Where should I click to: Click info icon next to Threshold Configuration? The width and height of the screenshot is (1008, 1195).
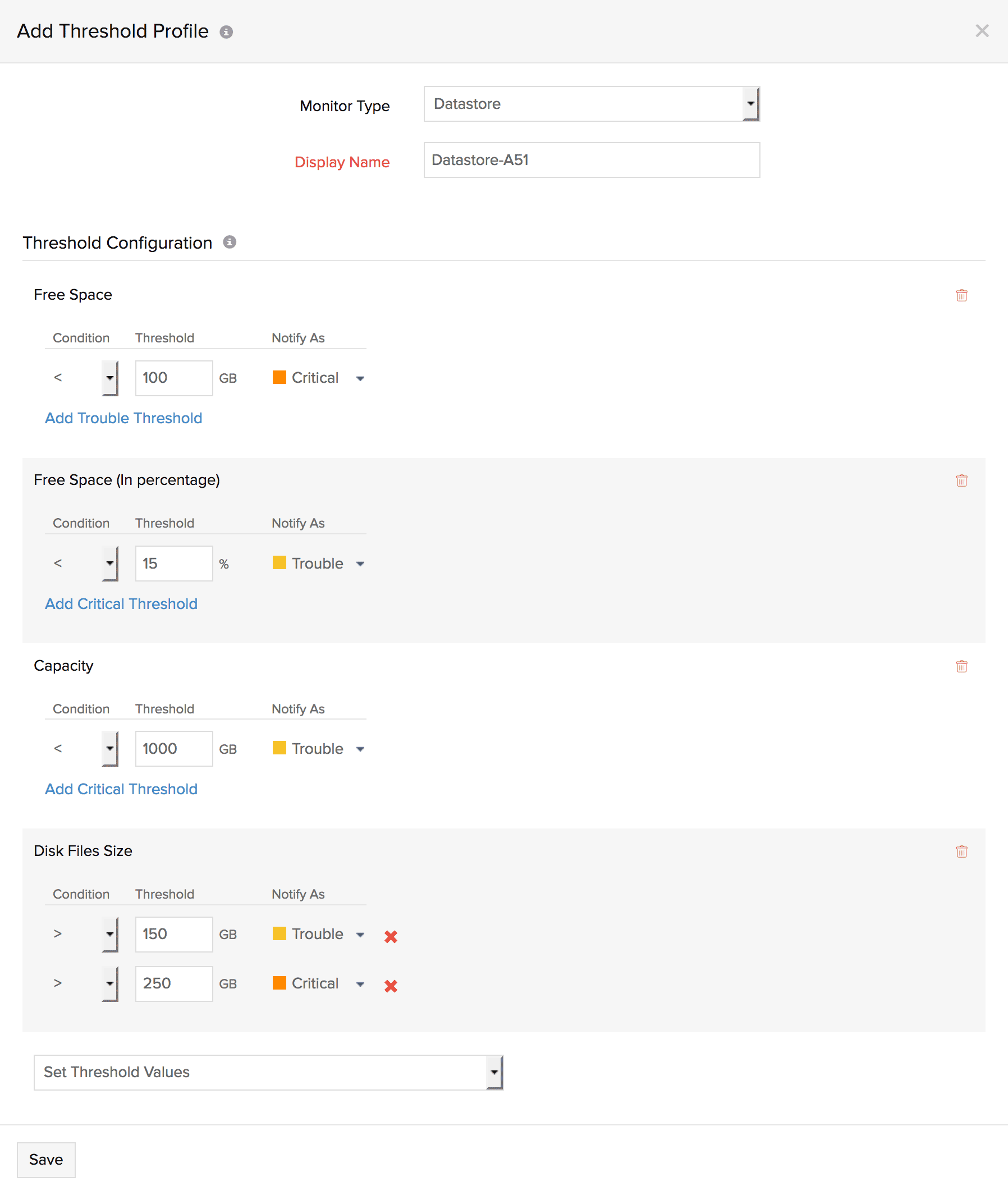230,242
